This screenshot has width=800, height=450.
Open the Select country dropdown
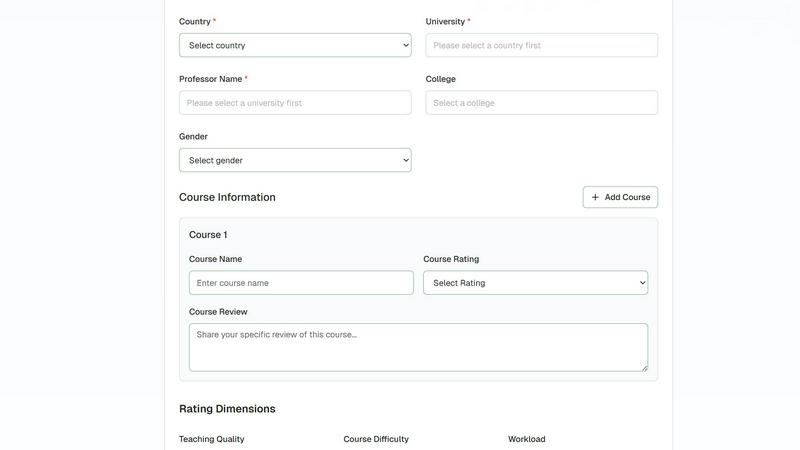coord(295,45)
